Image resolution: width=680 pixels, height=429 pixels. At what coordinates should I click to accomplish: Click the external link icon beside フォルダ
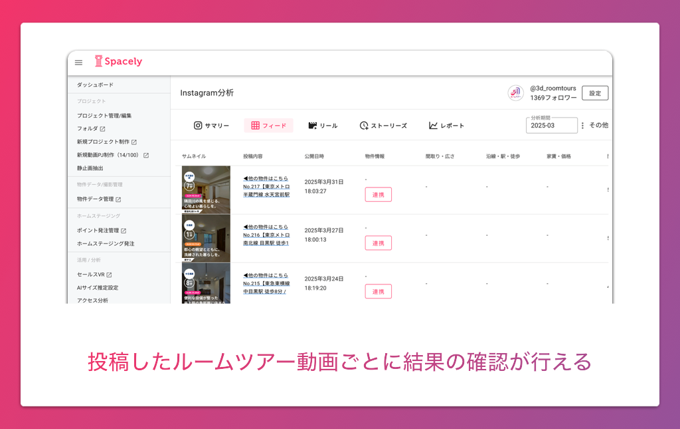[x=103, y=129]
